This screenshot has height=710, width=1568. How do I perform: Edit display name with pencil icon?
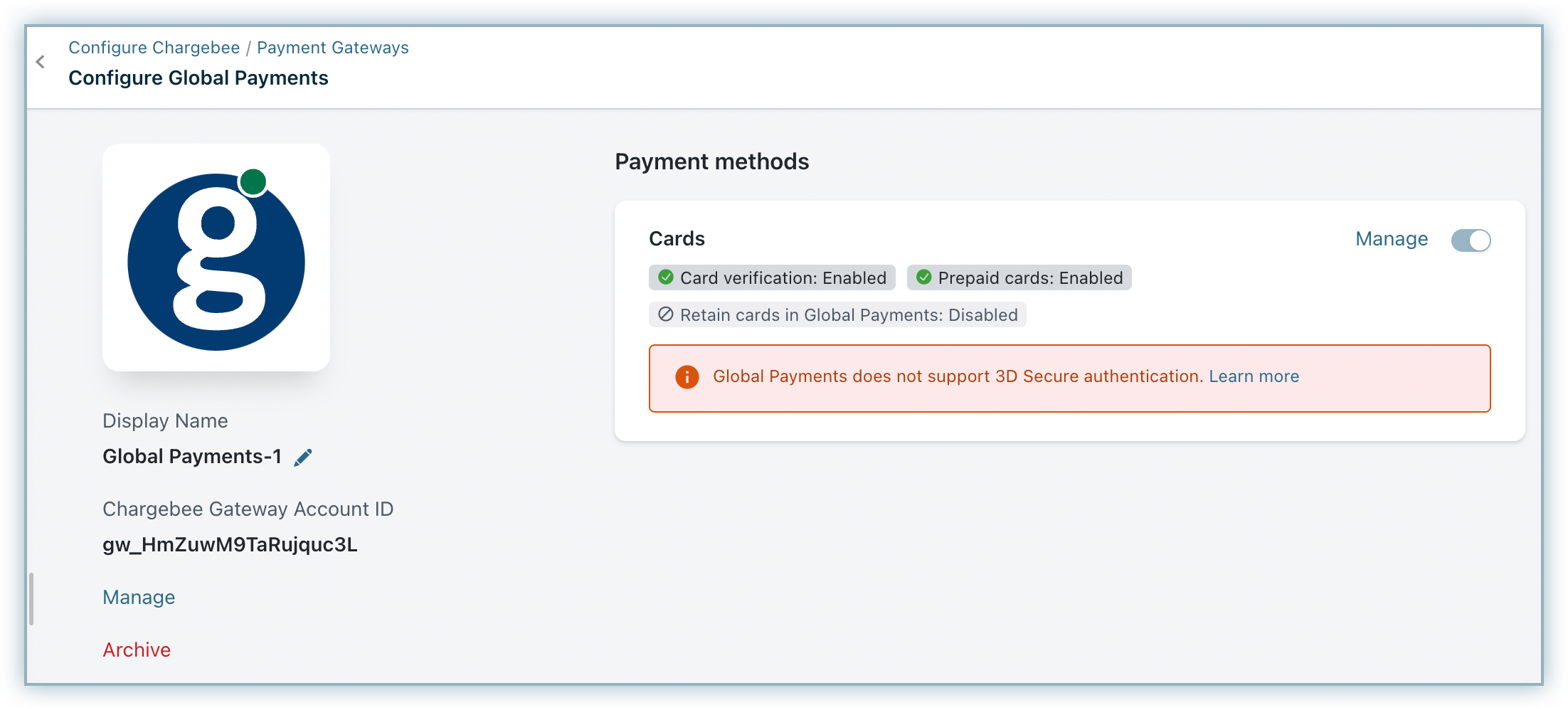303,457
